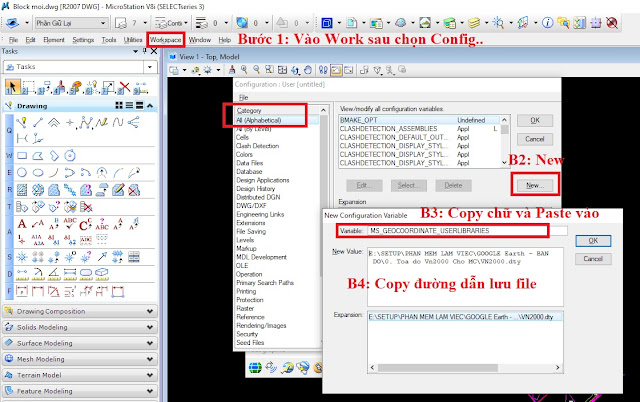This screenshot has width=640, height=402.
Task: Open the Utilities menu
Action: (133, 38)
